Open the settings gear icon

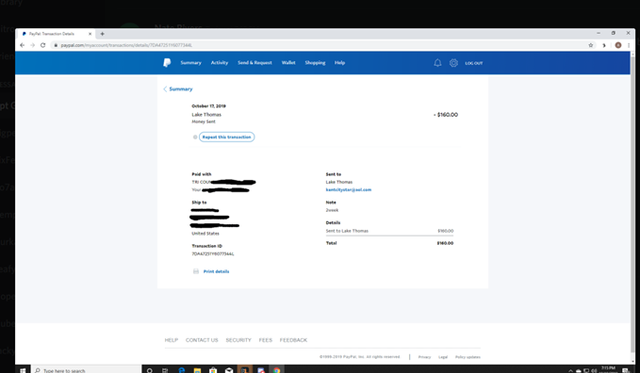pos(453,63)
